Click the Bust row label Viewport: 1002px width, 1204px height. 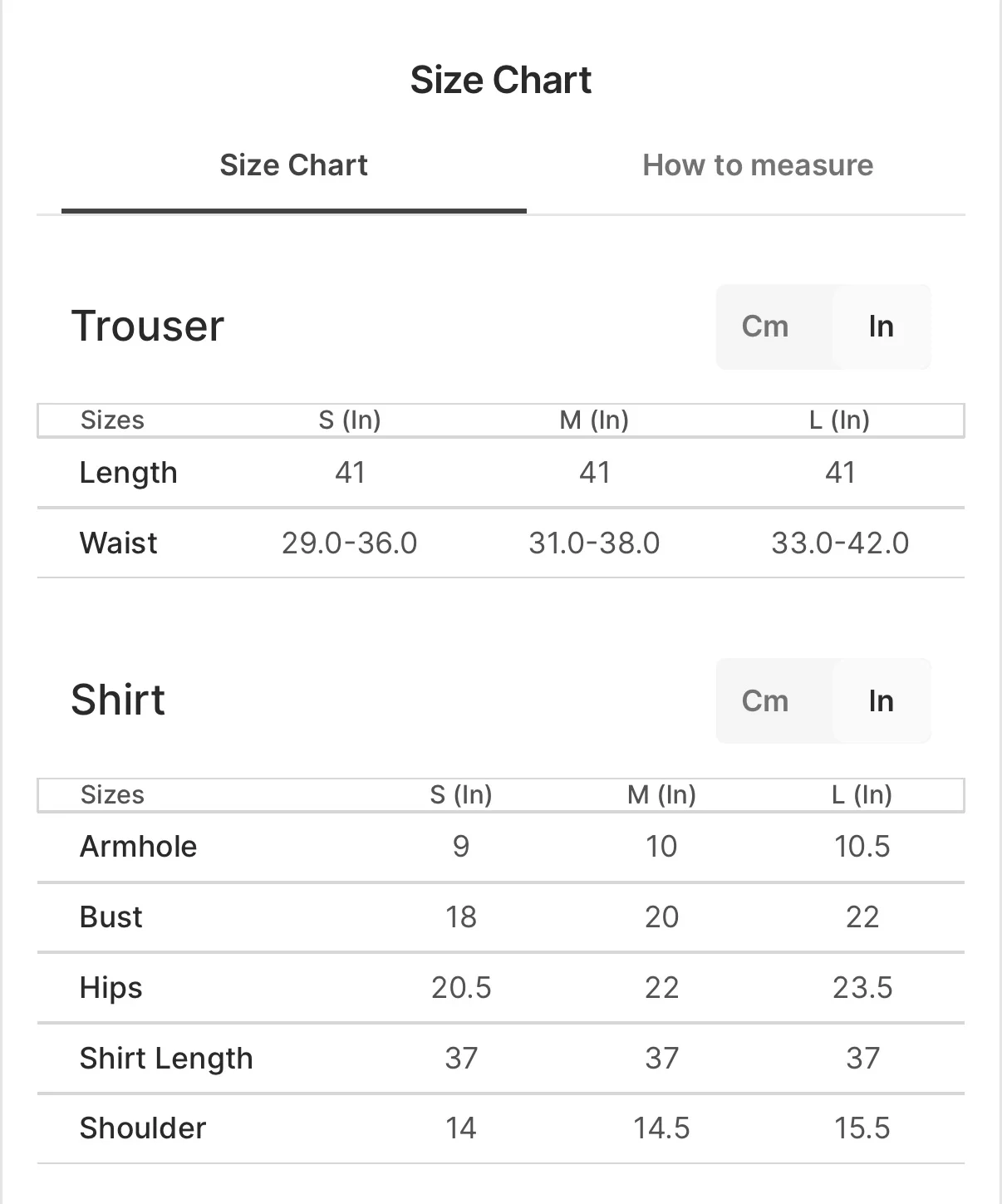(111, 917)
